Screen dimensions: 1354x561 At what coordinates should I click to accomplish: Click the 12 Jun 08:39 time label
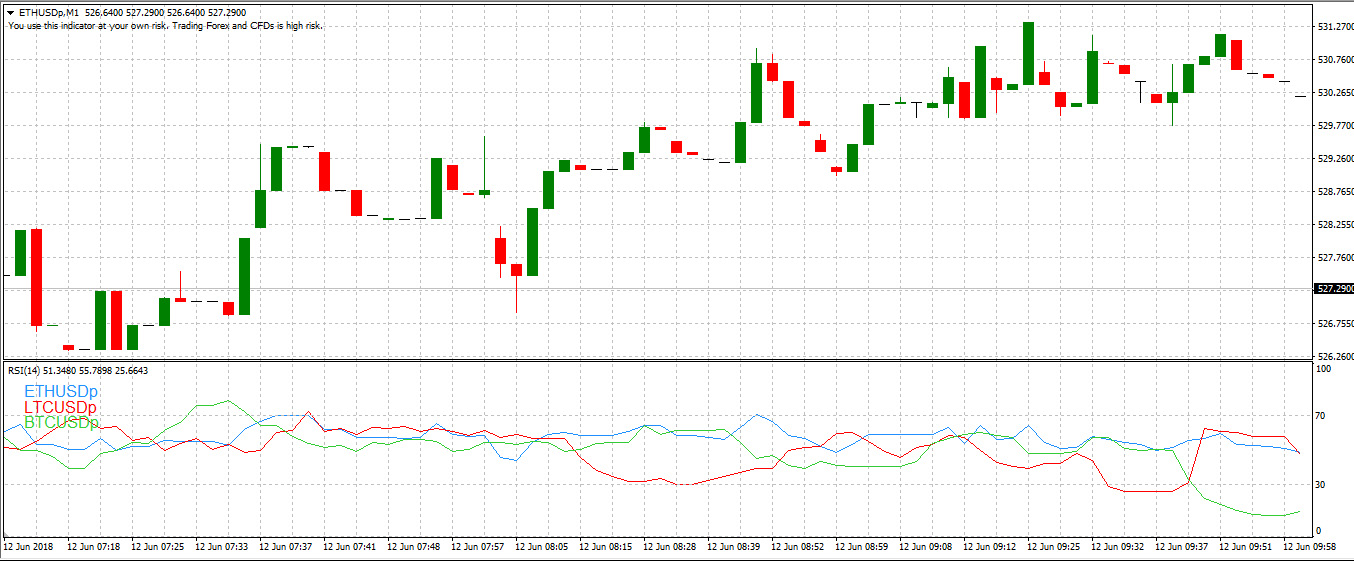[x=735, y=547]
